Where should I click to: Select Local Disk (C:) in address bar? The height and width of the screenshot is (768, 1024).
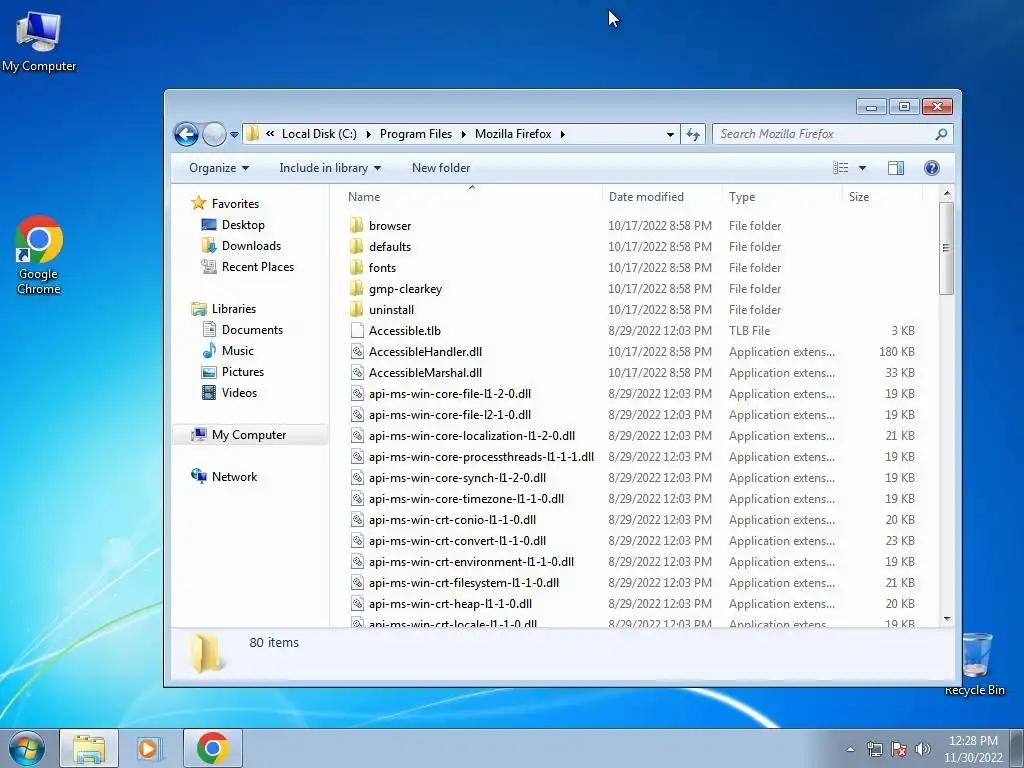pyautogui.click(x=319, y=134)
